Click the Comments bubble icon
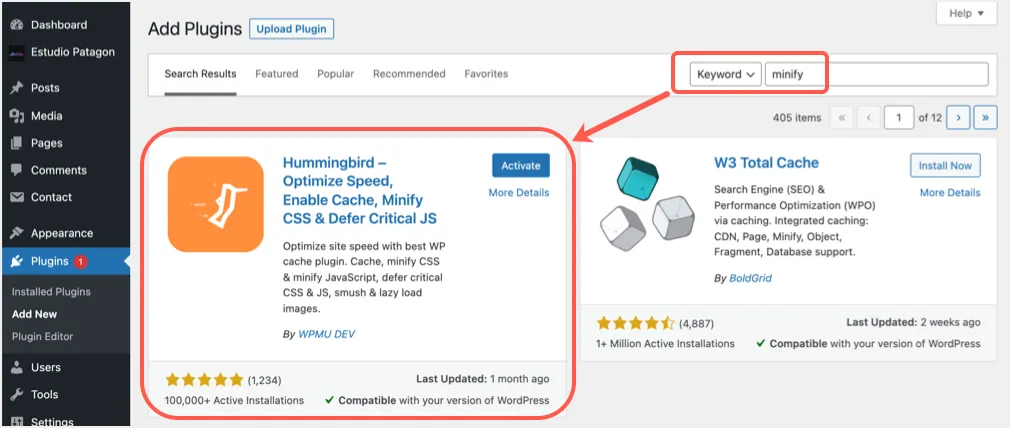 click(x=16, y=170)
